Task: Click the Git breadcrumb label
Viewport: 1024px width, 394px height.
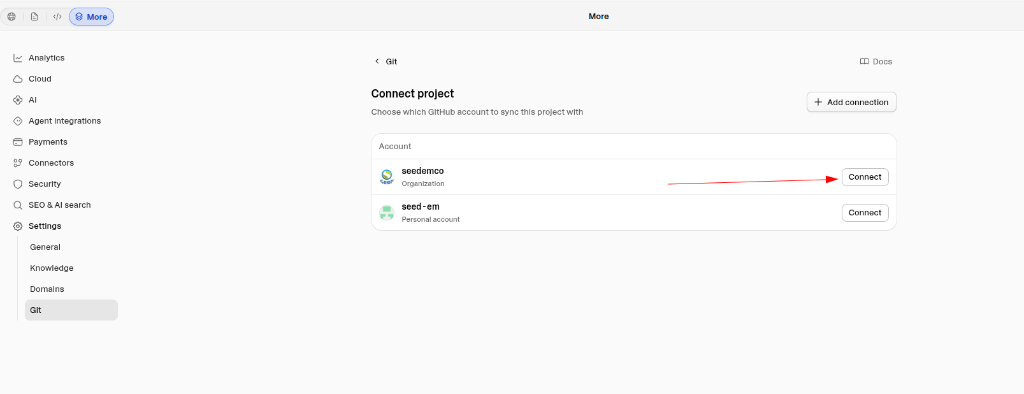Action: (x=391, y=61)
